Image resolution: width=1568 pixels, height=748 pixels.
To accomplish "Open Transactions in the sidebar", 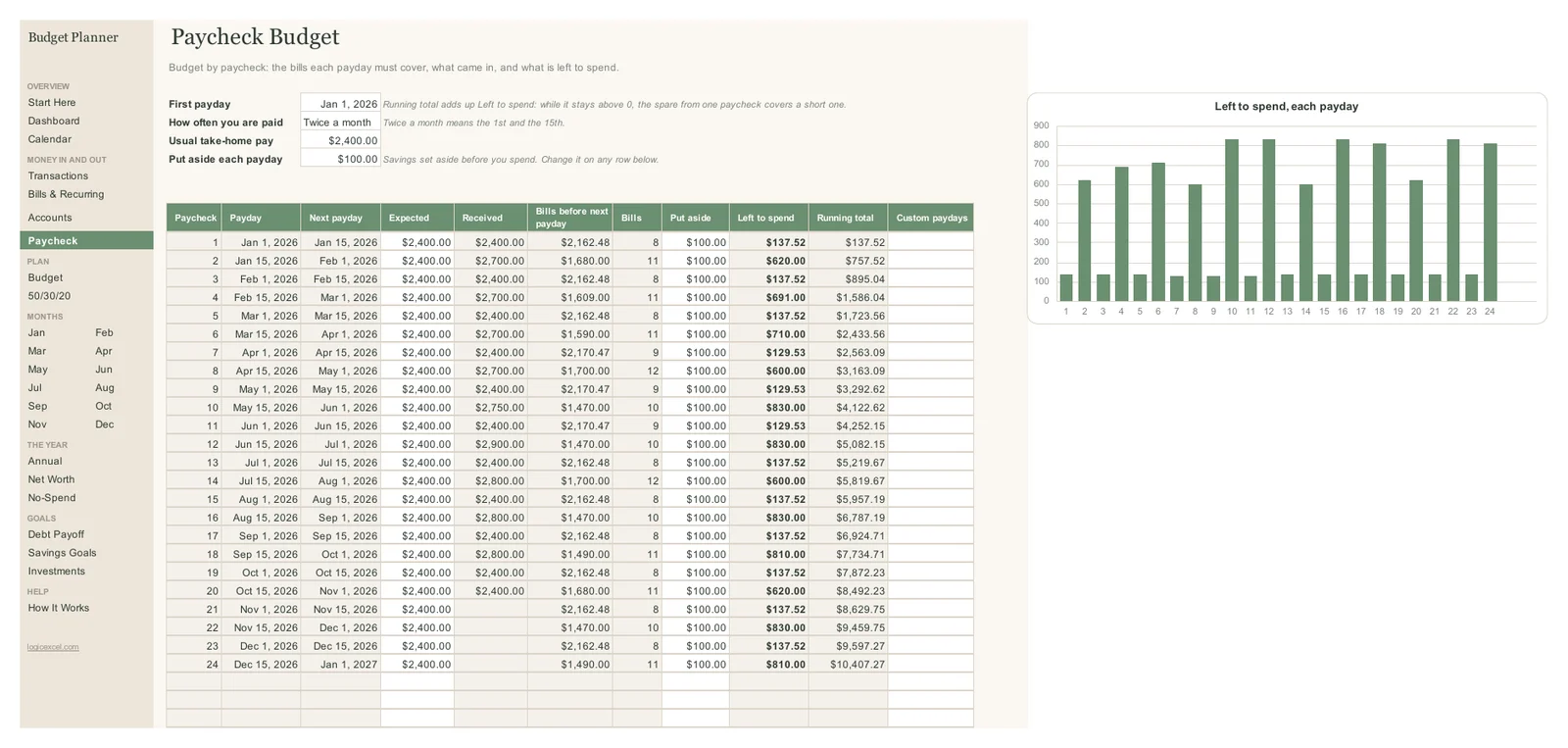I will point(58,175).
